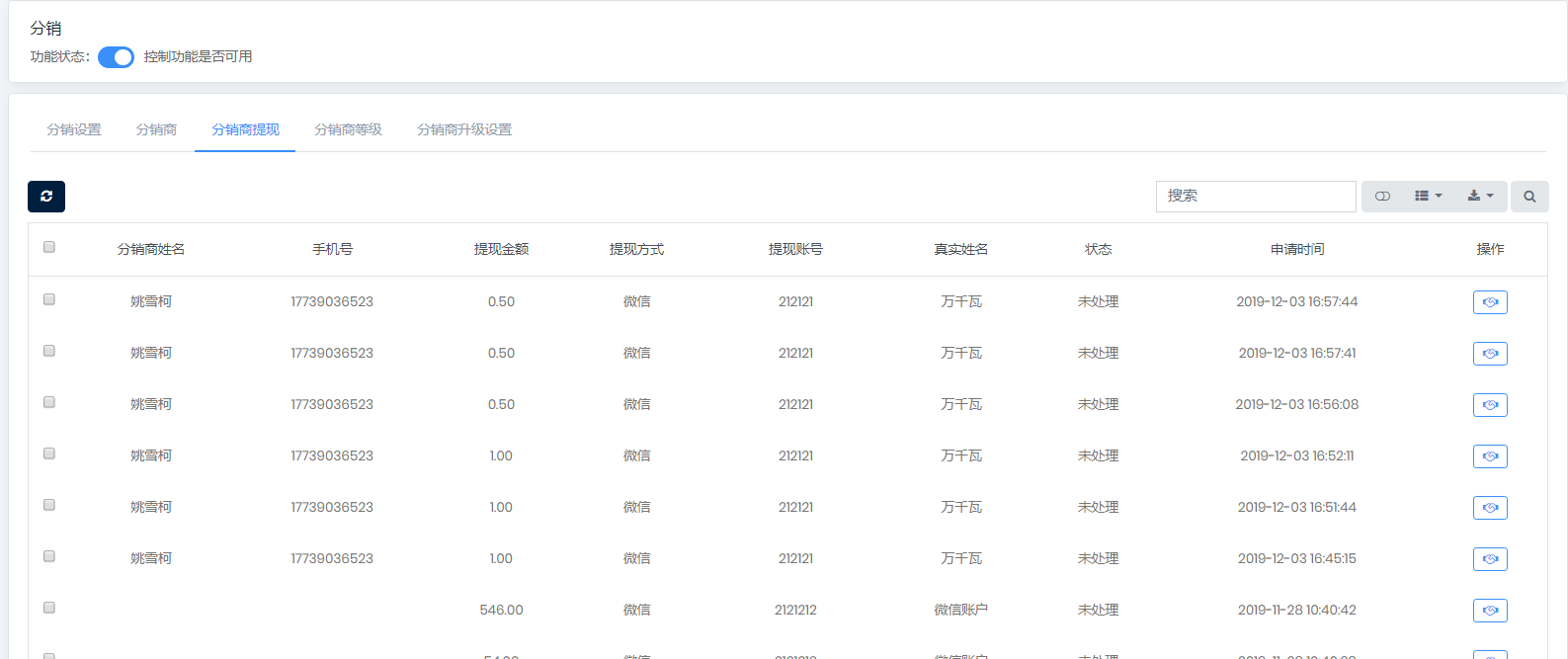Image resolution: width=1568 pixels, height=659 pixels.
Task: Click the search magnifier icon button
Action: coord(1528,197)
